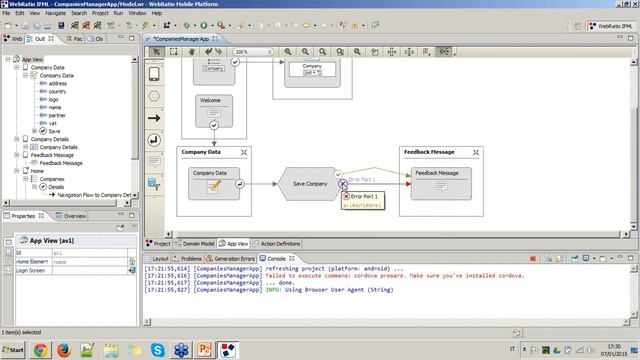The image size is (640, 360).
Task: Activate the Marquee selection tool
Action: pyautogui.click(x=173, y=51)
